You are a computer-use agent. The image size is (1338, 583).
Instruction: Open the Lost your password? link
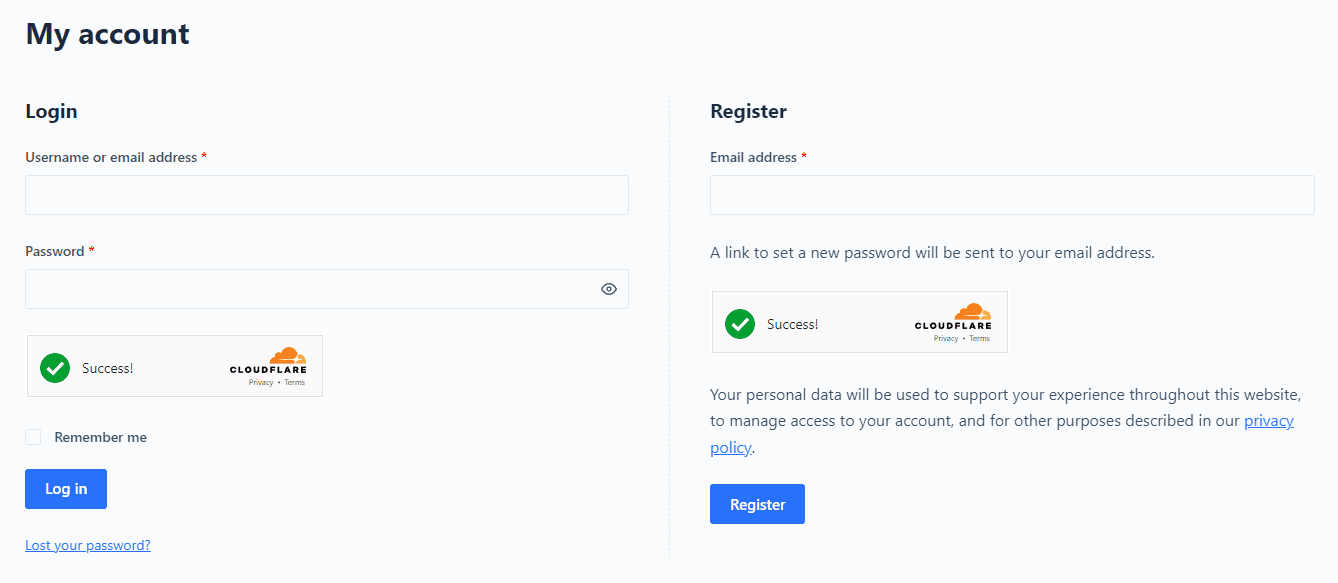pos(87,544)
